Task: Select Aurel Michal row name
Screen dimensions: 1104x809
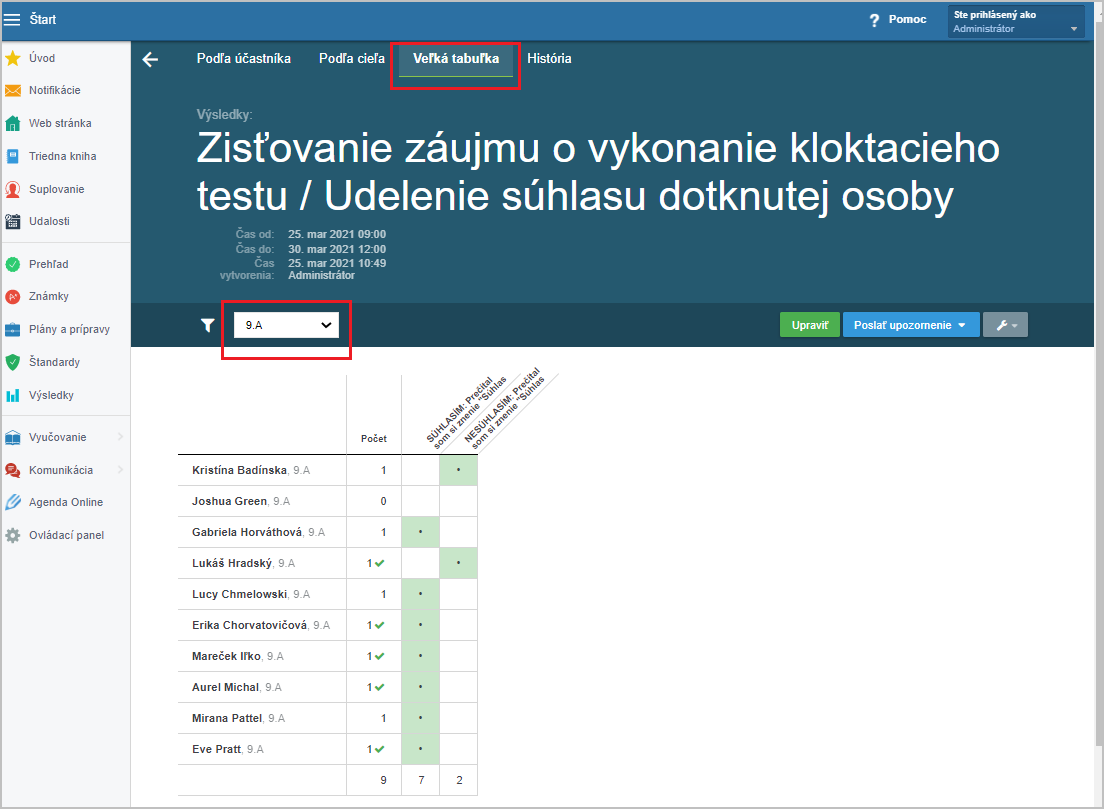Action: point(225,687)
